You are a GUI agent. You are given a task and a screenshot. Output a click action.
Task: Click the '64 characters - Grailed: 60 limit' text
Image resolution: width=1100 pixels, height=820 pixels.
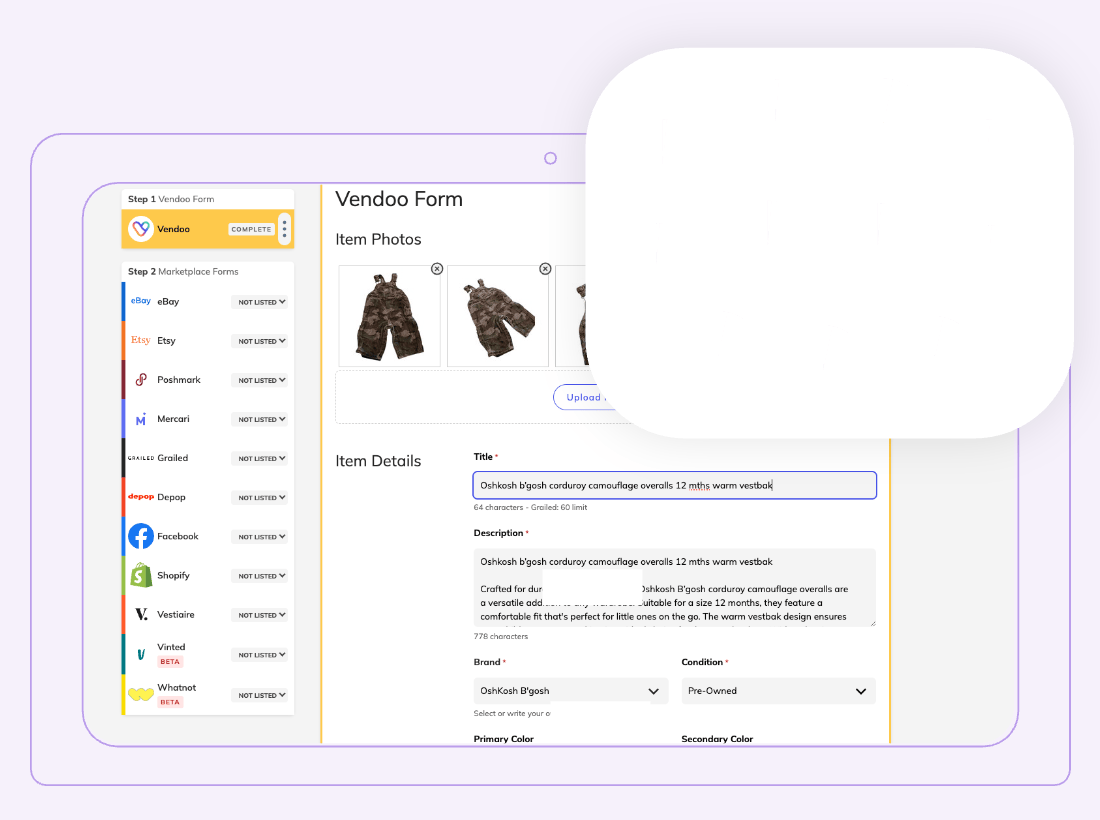pyautogui.click(x=530, y=507)
